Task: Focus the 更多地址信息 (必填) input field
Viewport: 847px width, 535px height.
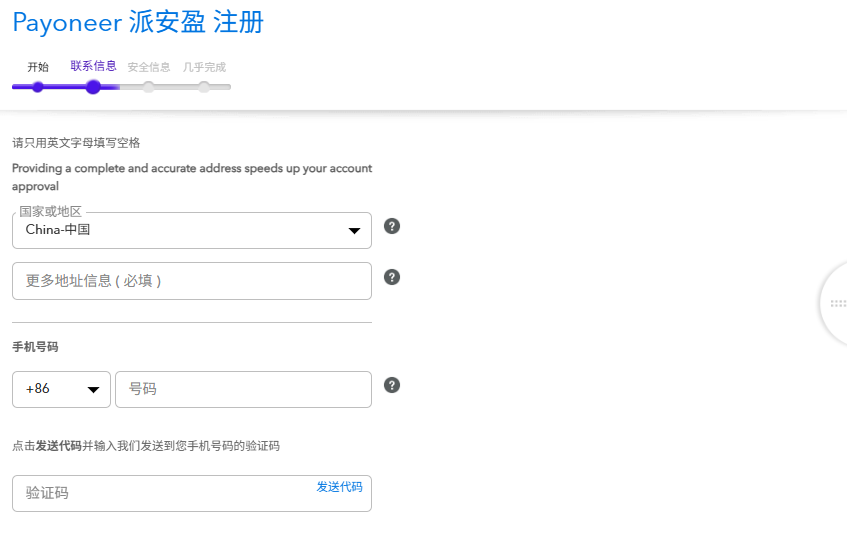Action: tap(191, 281)
